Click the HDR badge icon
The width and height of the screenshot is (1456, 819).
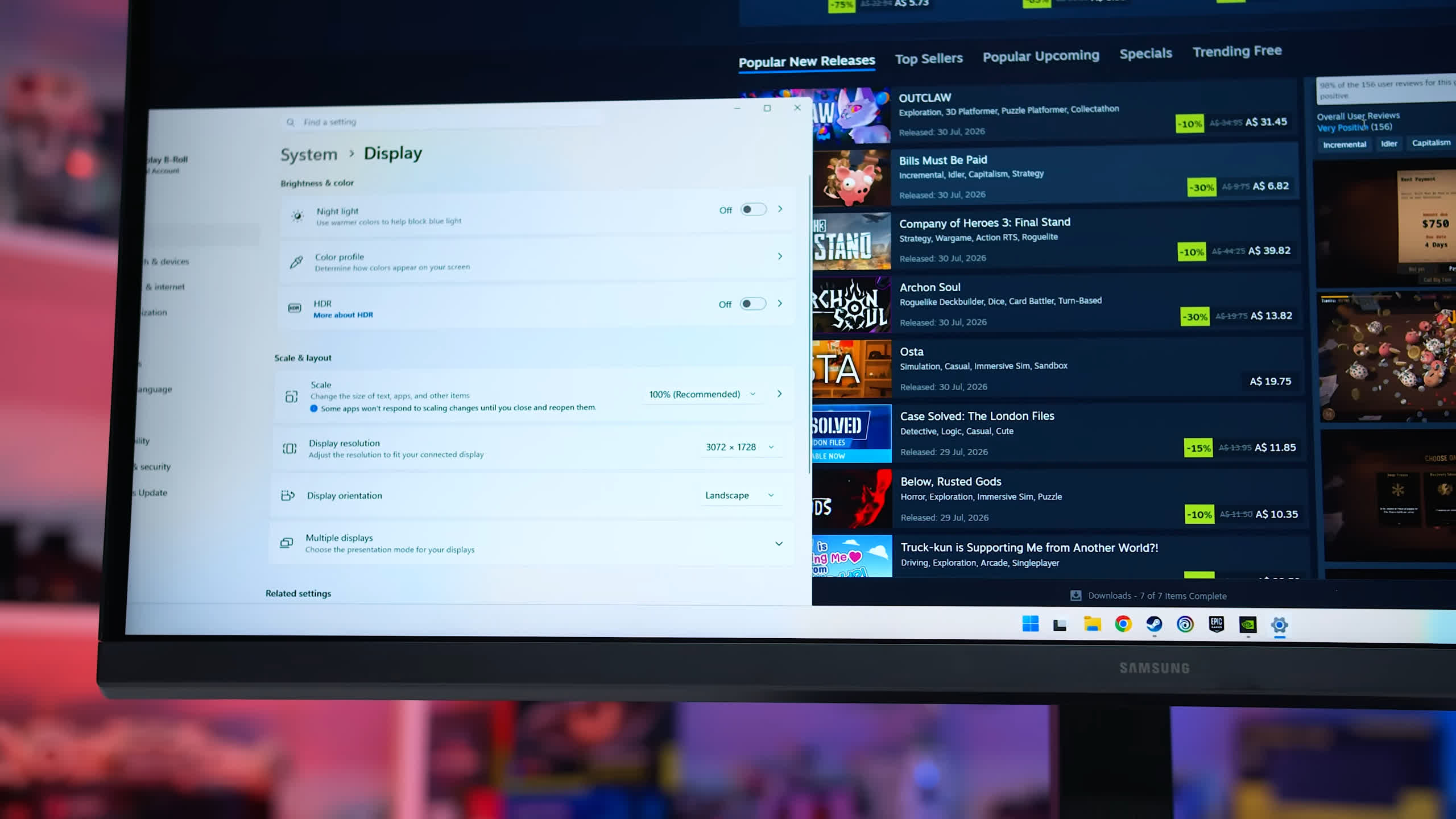pos(295,308)
